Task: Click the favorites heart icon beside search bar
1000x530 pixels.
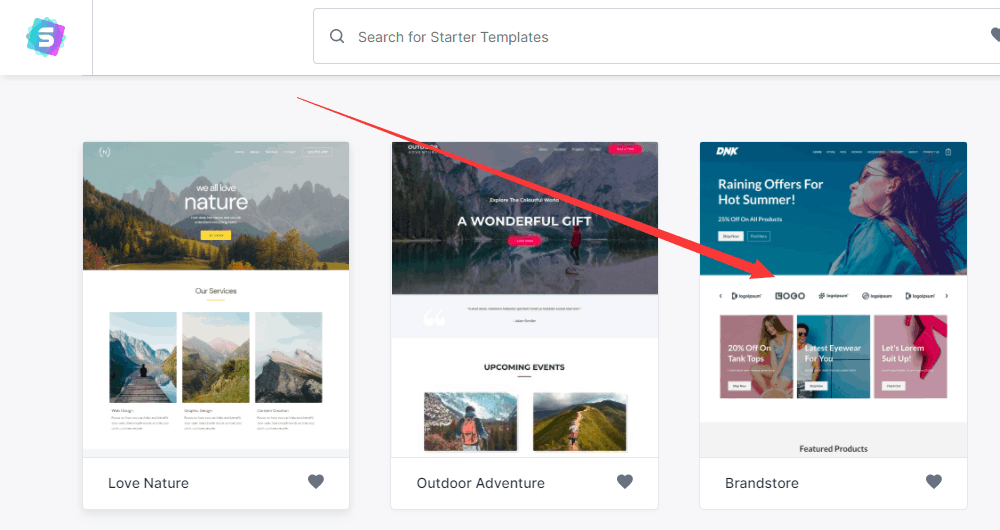Action: coord(994,37)
